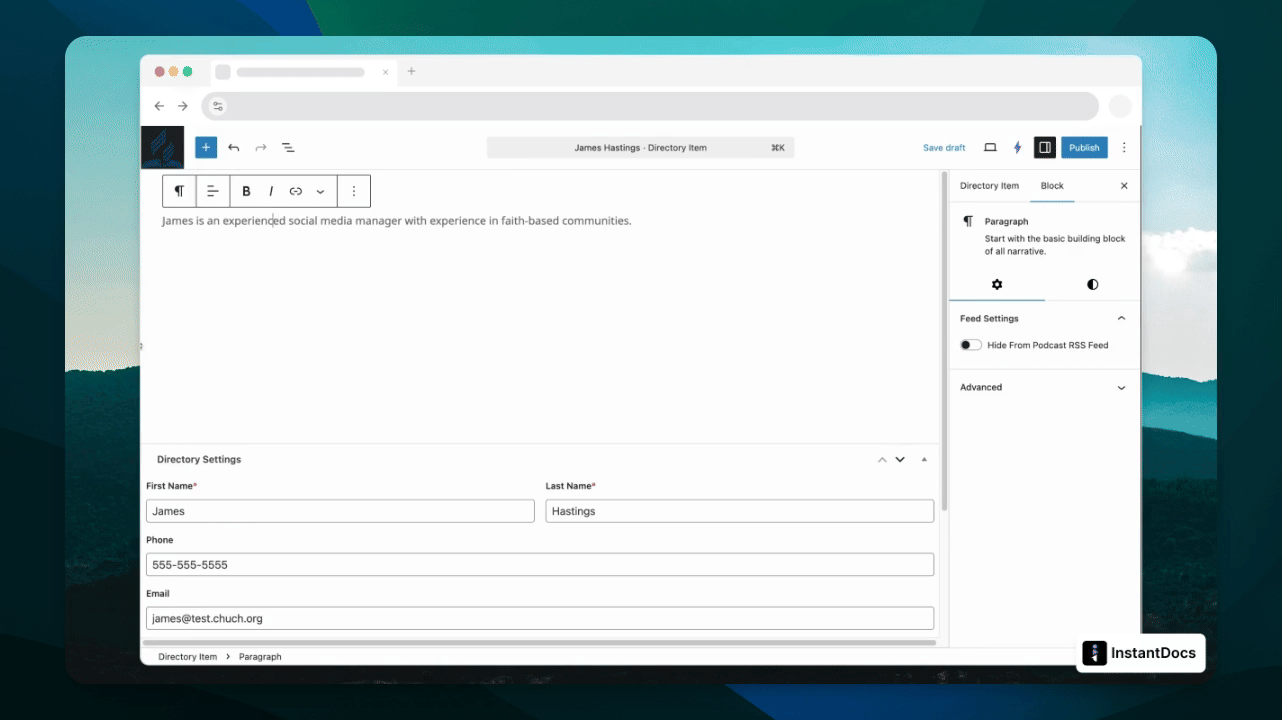Click the editor vertical scrollbar
This screenshot has height=720, width=1282.
(x=944, y=342)
